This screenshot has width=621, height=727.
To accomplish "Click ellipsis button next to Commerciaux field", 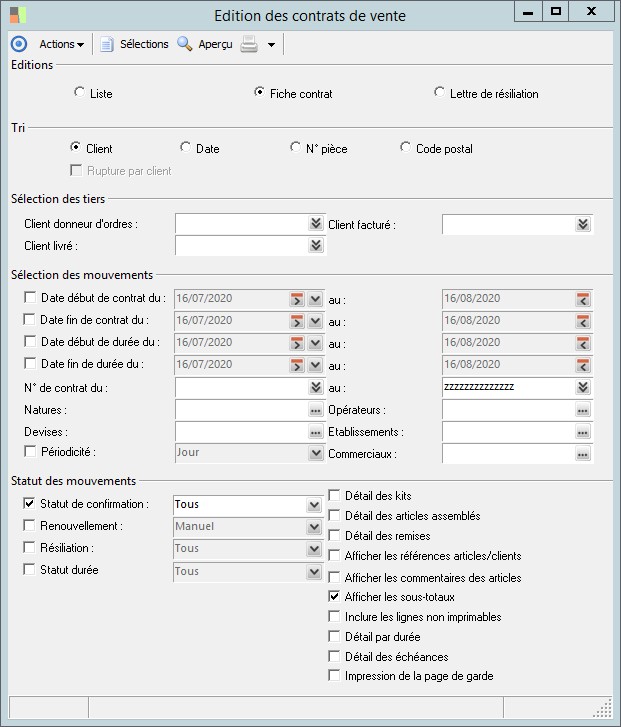I will tap(582, 454).
